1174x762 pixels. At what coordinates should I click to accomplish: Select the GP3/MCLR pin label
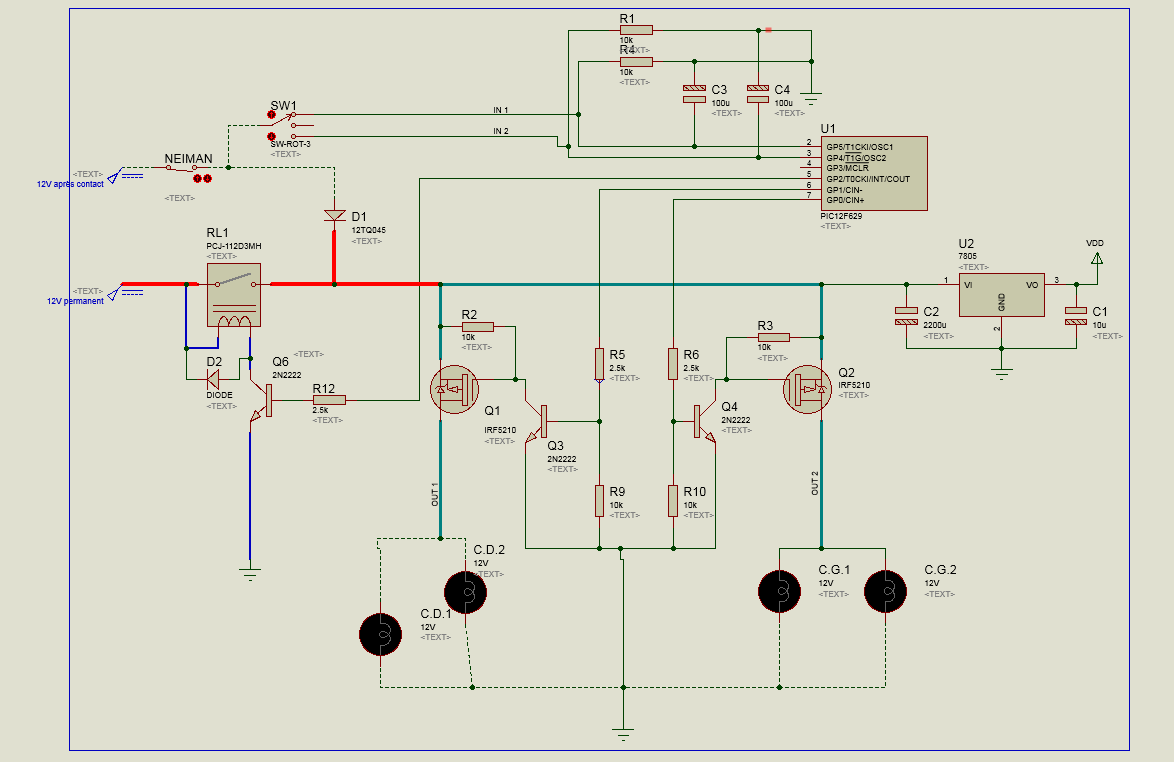(x=848, y=168)
